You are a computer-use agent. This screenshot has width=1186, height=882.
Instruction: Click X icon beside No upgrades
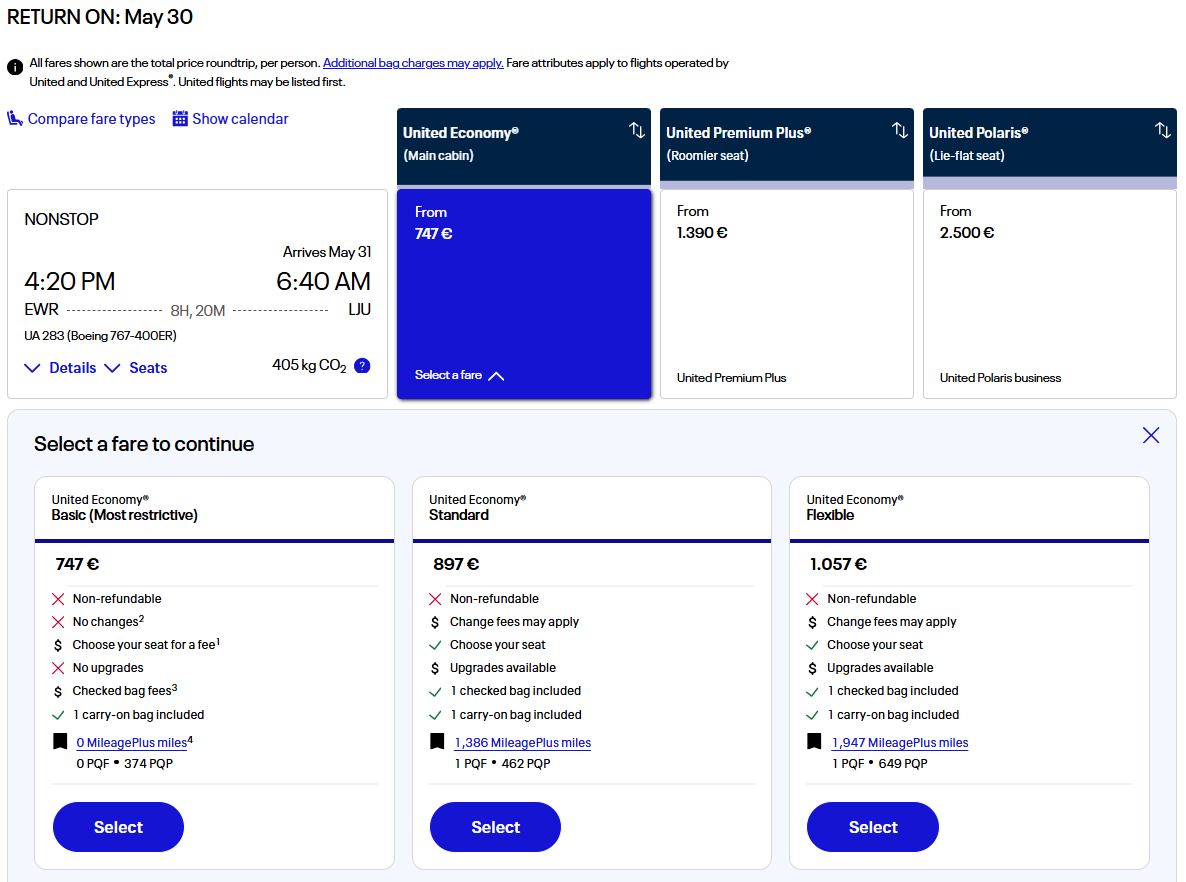[x=57, y=668]
